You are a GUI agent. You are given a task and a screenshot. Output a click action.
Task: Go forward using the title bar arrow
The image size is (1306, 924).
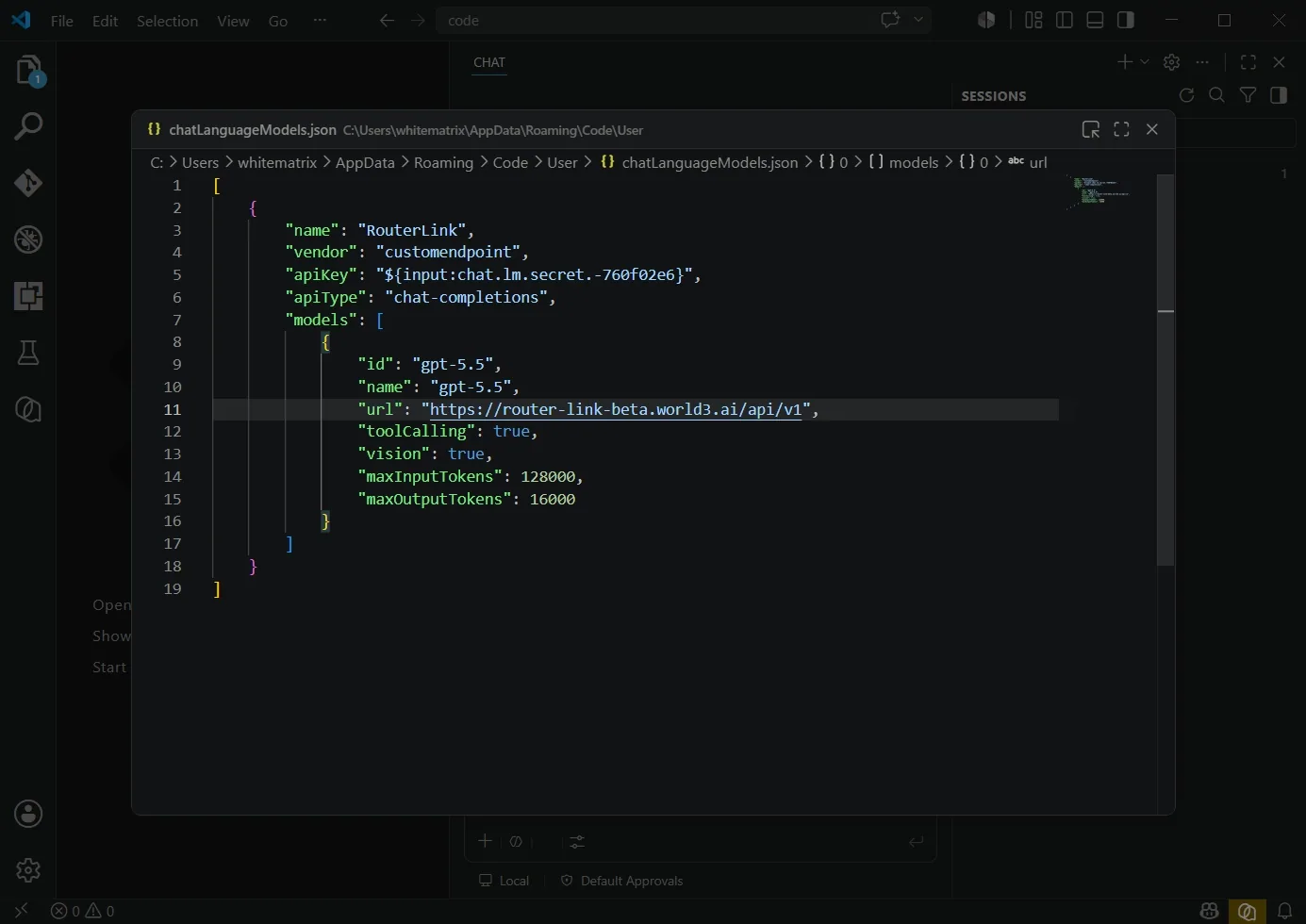click(x=418, y=20)
